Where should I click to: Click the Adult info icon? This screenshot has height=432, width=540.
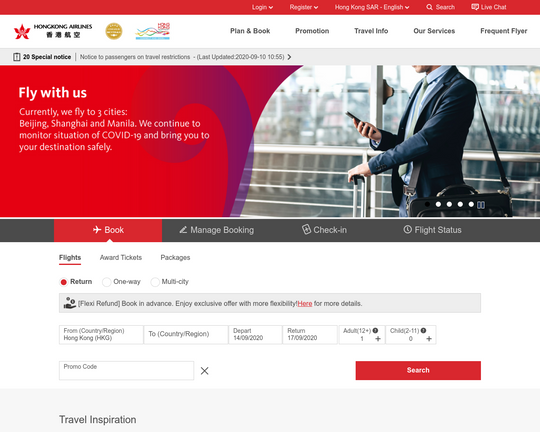[375, 330]
